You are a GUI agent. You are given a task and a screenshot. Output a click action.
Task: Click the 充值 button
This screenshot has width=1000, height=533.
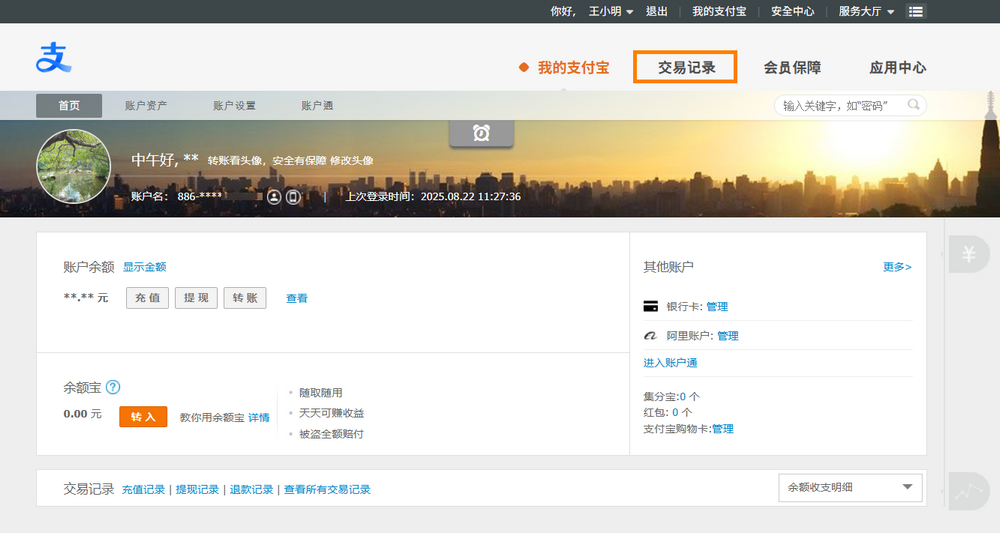click(147, 298)
